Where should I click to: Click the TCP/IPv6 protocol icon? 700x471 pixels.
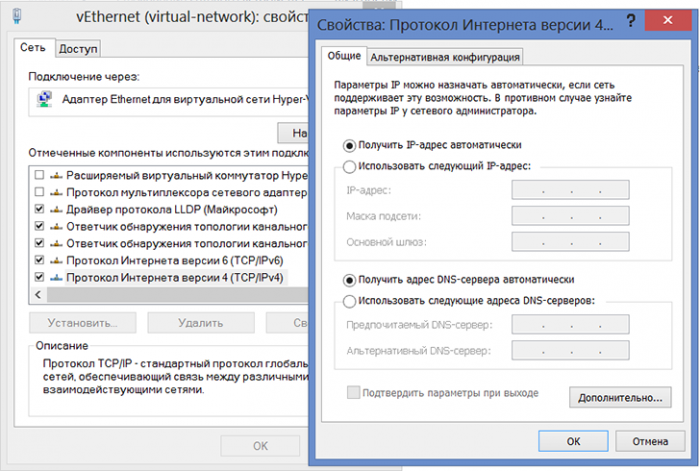click(56, 260)
